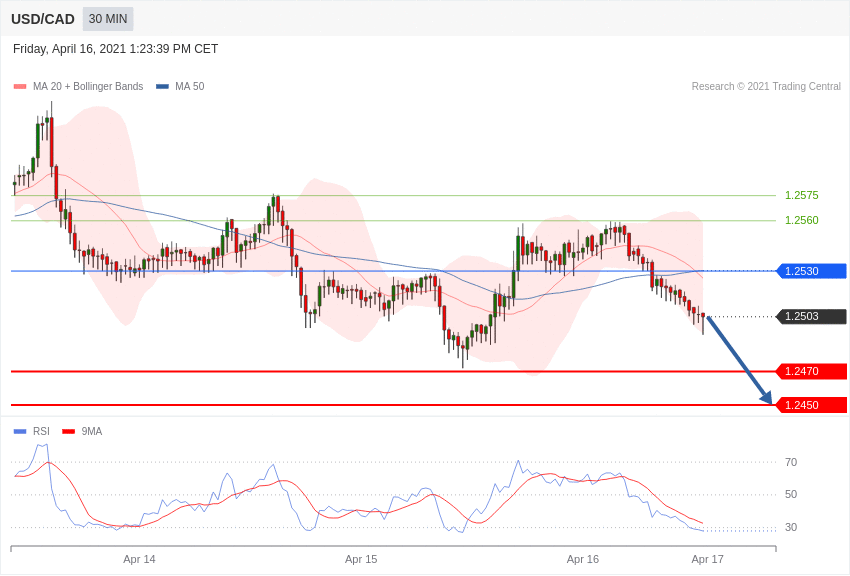Click the black 1.2503 current price tag
This screenshot has width=850, height=576.
811,316
